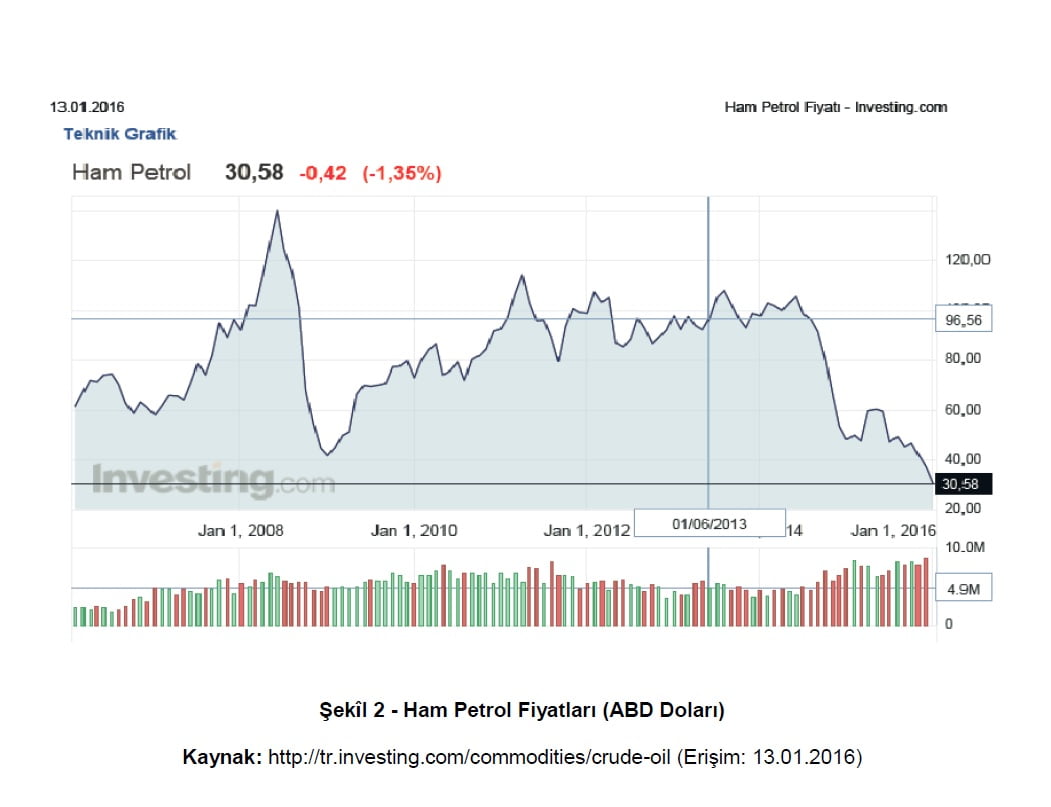
Task: Click the 10.0M volume axis label
Action: pos(965,548)
